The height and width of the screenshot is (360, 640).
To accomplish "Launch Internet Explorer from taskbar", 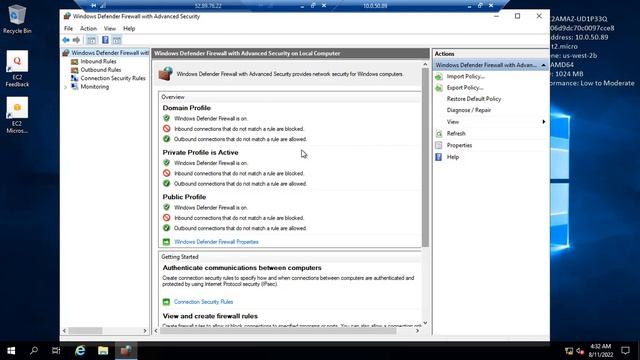I will (80, 351).
